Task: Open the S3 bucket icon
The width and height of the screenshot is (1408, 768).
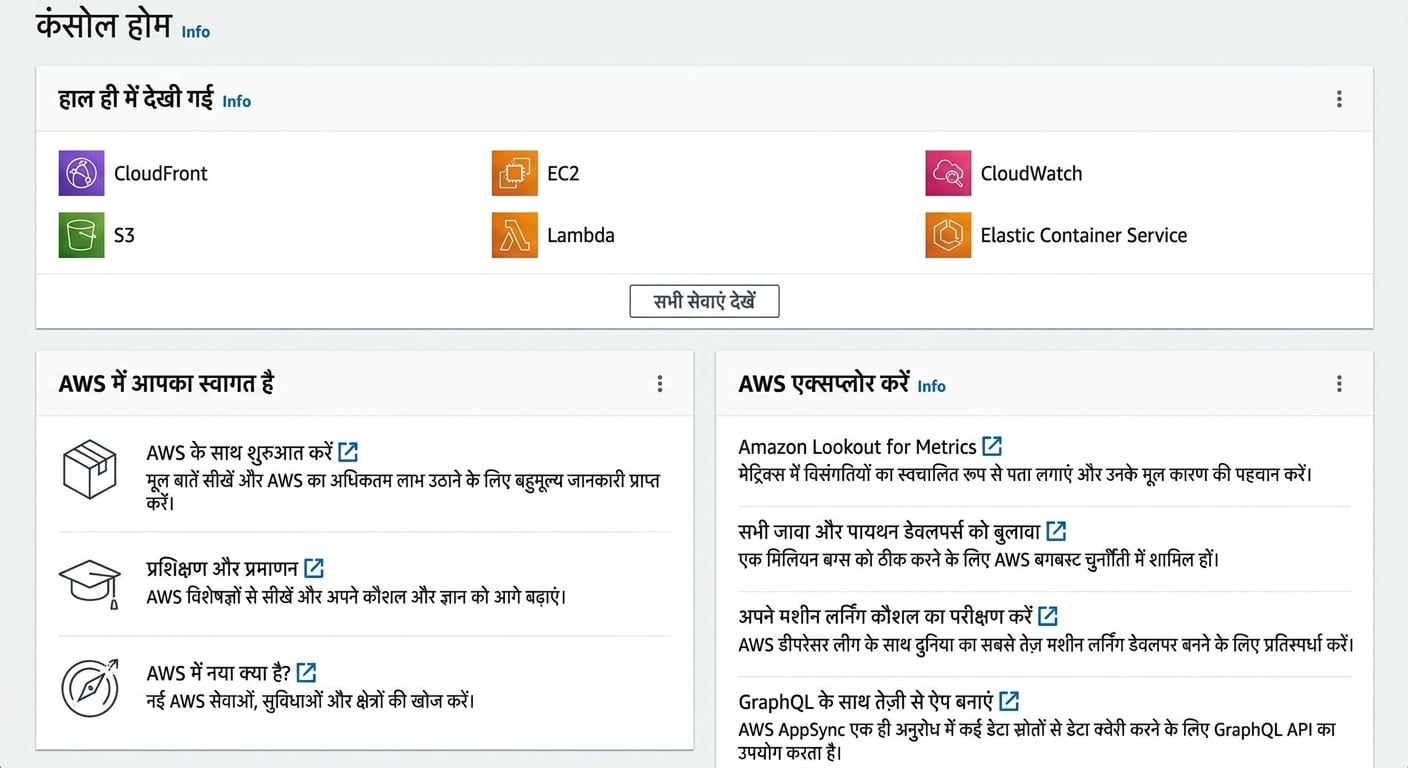Action: 81,235
